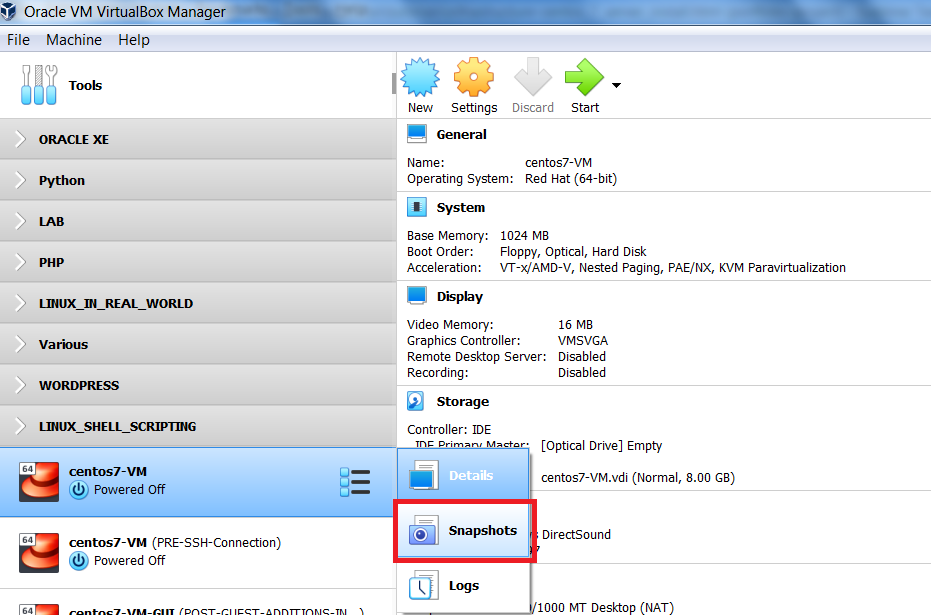
Task: Select the Tools wrench icon
Action: 38,86
